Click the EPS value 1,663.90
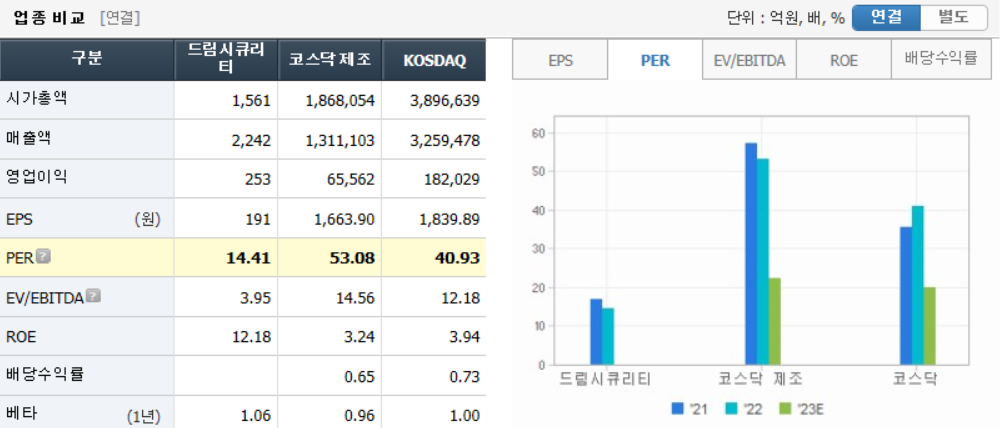The image size is (1008, 428). coord(344,219)
